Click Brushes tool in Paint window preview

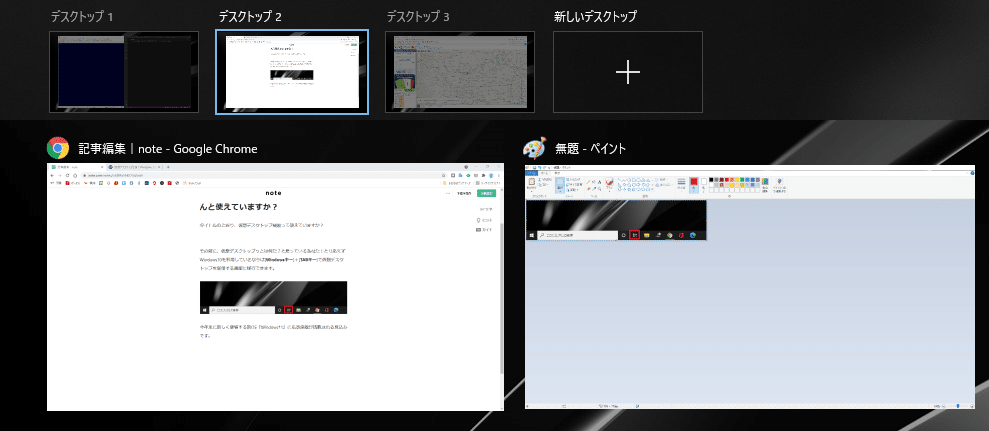pyautogui.click(x=609, y=184)
